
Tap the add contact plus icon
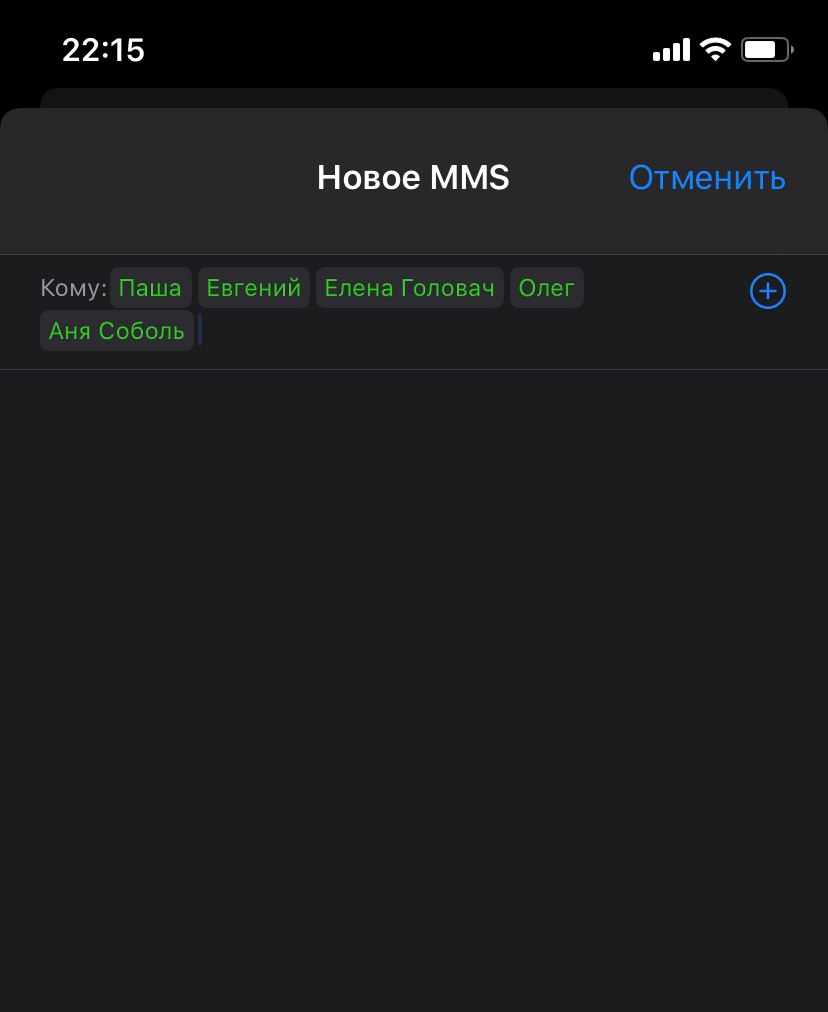coord(767,292)
